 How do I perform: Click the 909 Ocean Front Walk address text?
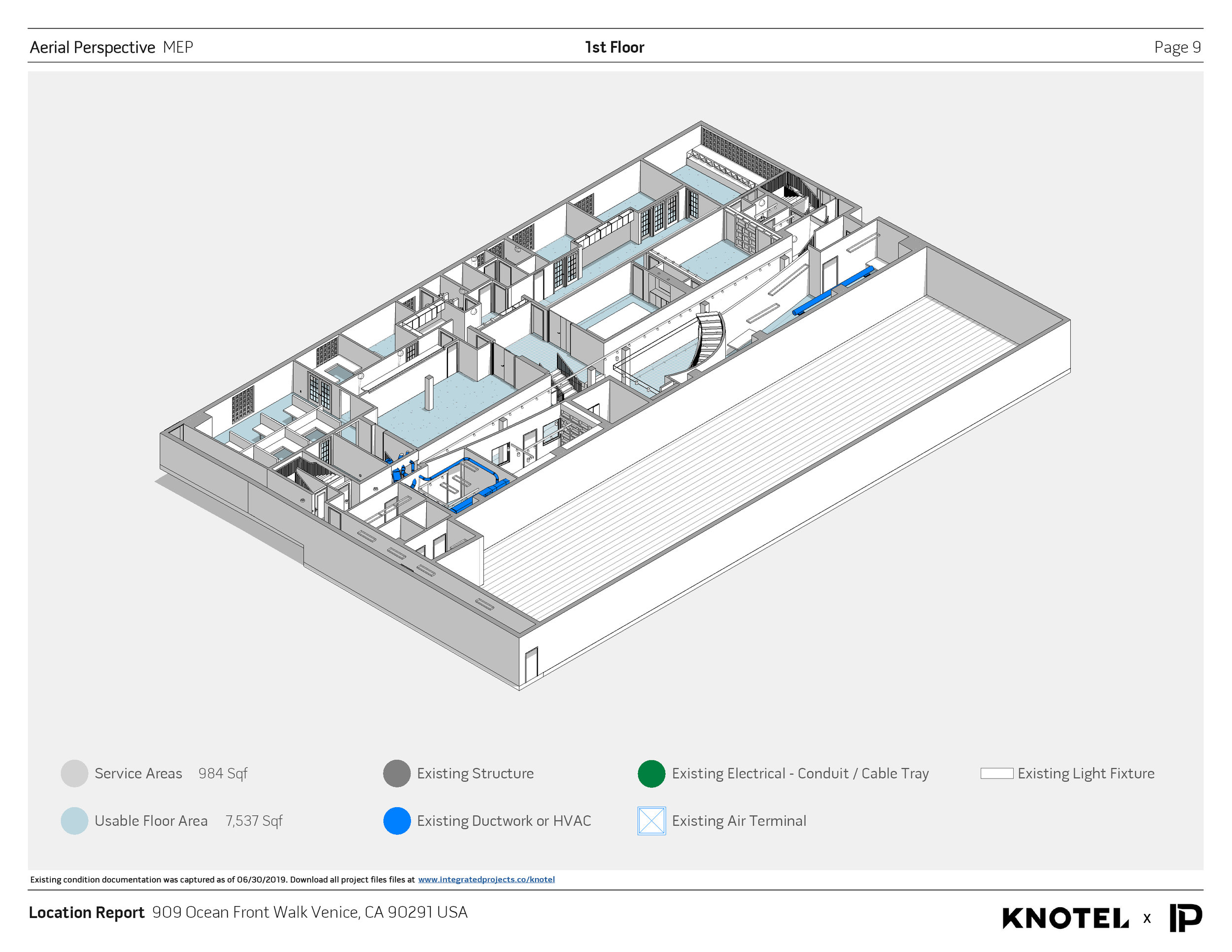pos(309,912)
